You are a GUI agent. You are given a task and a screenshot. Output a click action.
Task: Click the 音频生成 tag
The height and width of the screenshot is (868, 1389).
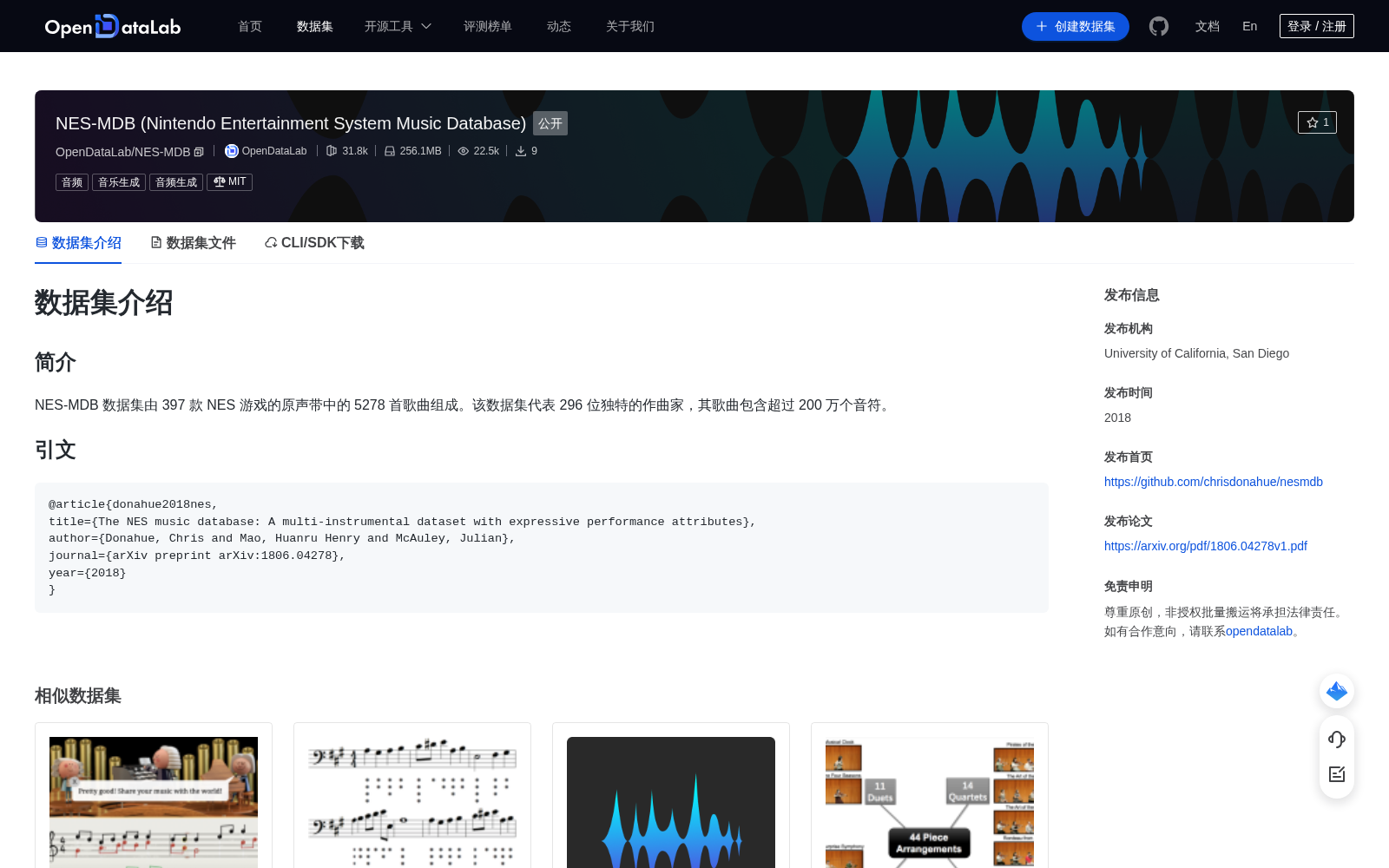pyautogui.click(x=176, y=182)
